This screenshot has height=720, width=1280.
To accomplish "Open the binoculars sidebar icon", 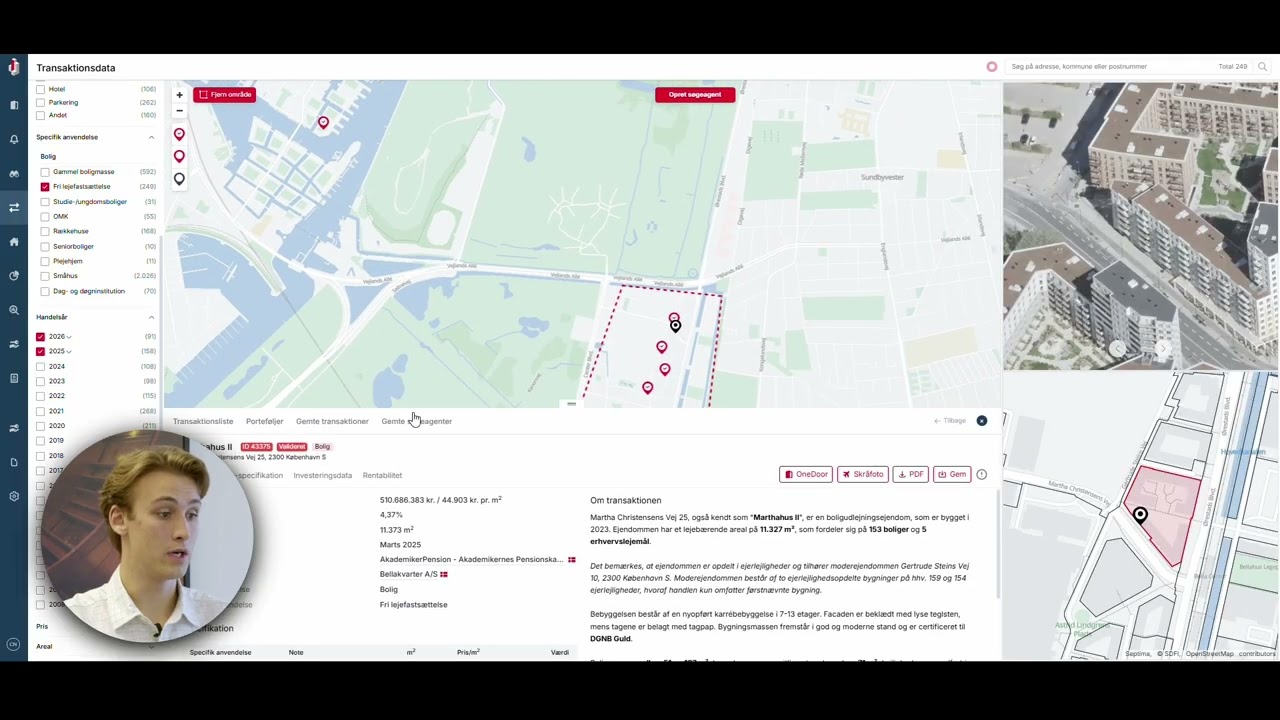I will [14, 173].
